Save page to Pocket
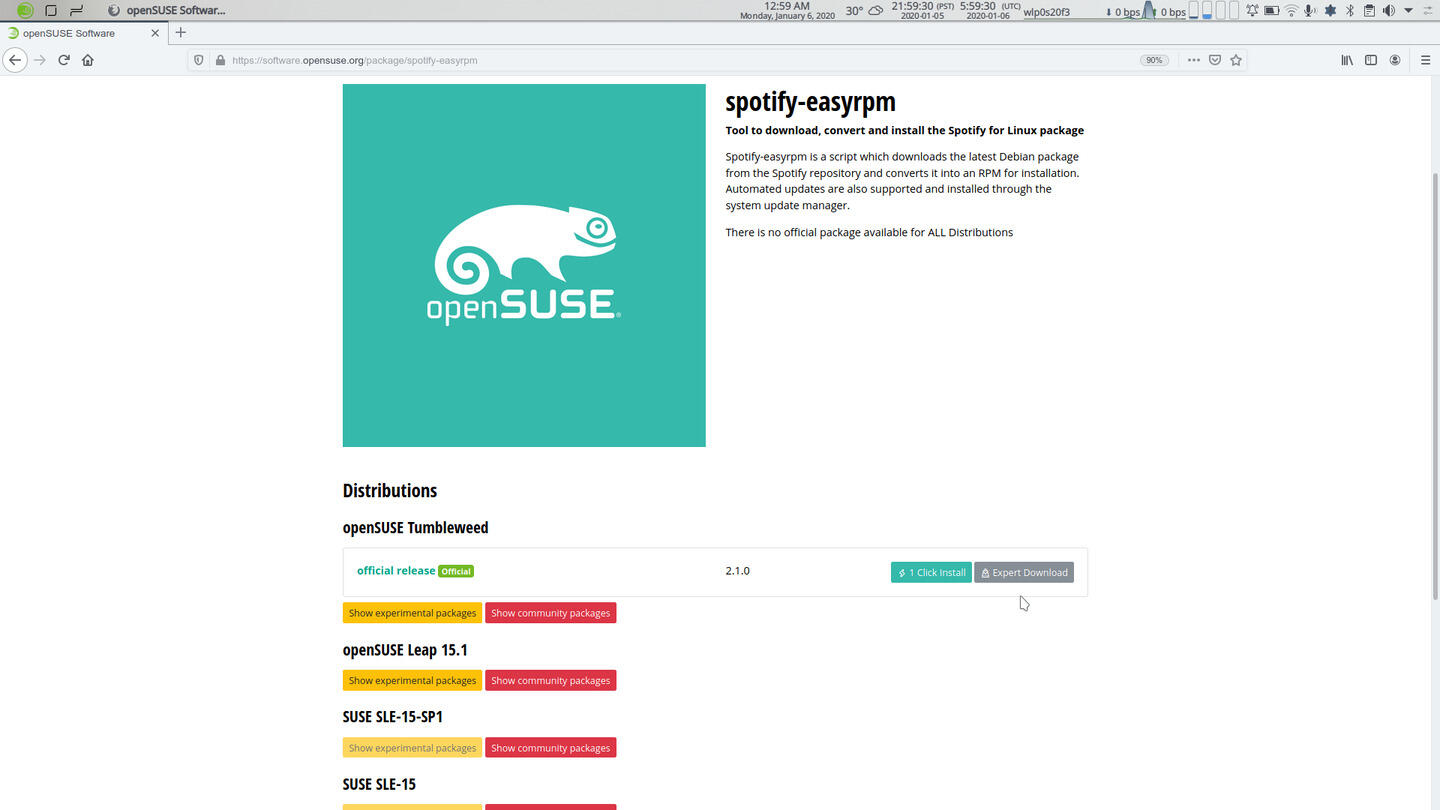 pos(1215,60)
